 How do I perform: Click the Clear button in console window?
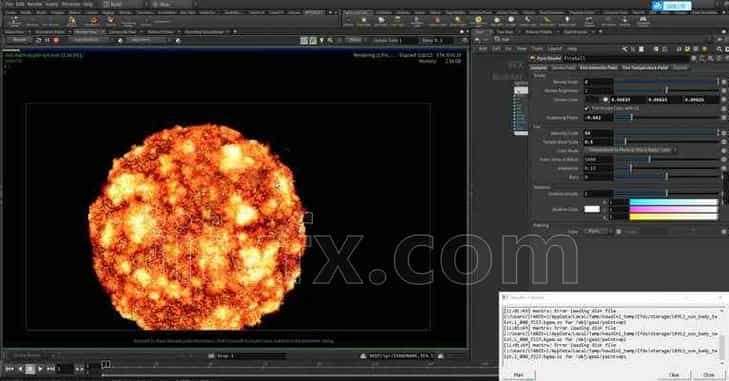(x=674, y=374)
